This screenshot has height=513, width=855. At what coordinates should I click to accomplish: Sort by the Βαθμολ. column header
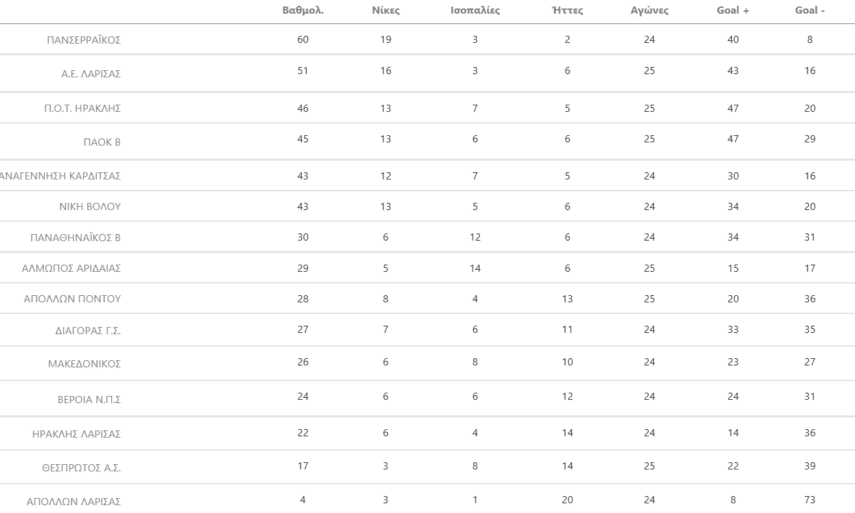pos(303,10)
